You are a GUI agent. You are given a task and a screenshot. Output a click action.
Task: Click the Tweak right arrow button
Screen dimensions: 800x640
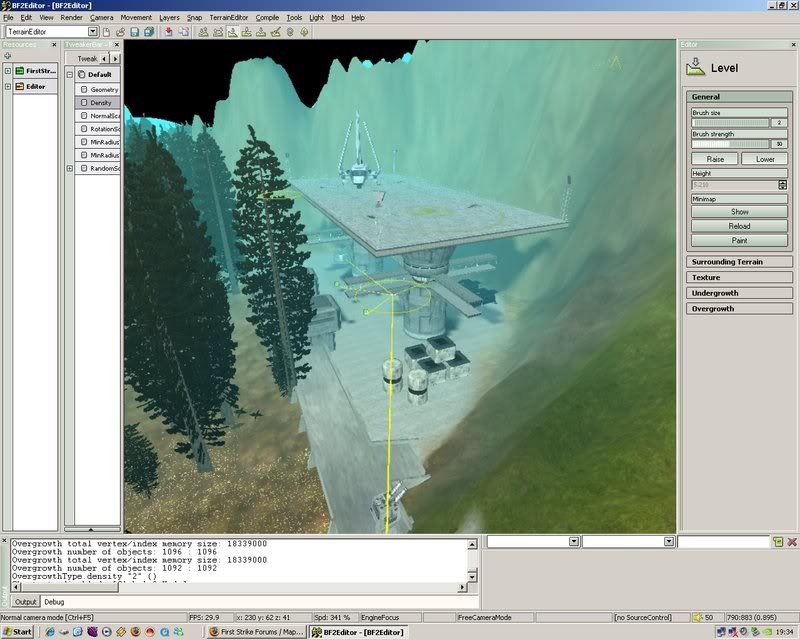[115, 59]
